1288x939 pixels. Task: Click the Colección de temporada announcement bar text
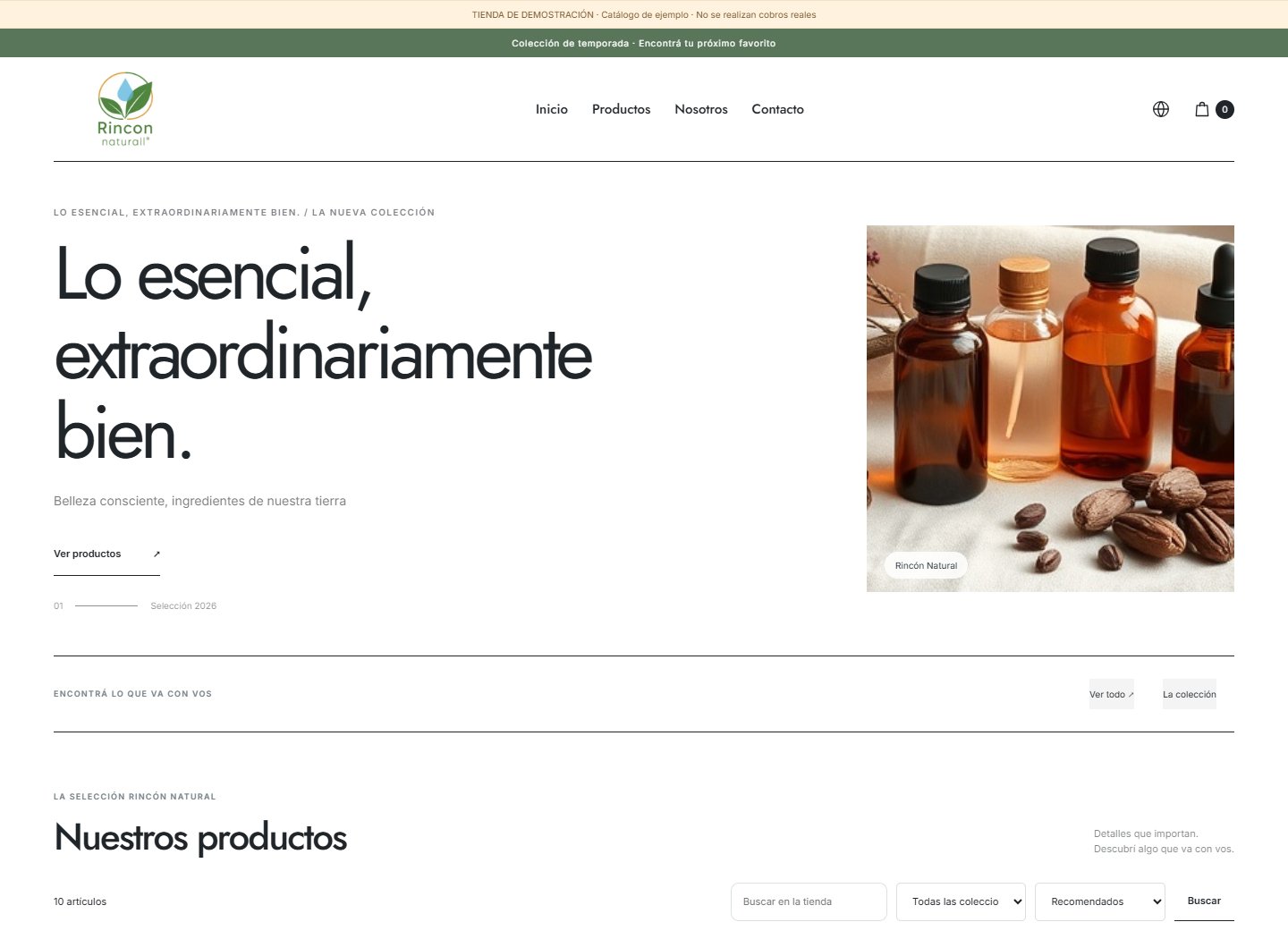(644, 43)
